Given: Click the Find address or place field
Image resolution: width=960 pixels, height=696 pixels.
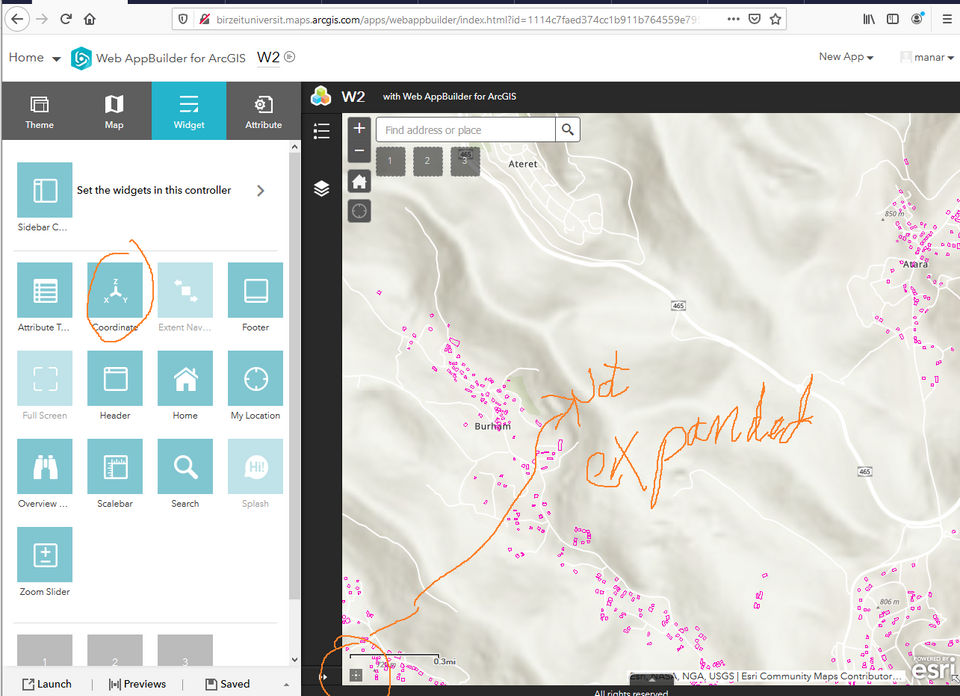Looking at the screenshot, I should (x=466, y=130).
